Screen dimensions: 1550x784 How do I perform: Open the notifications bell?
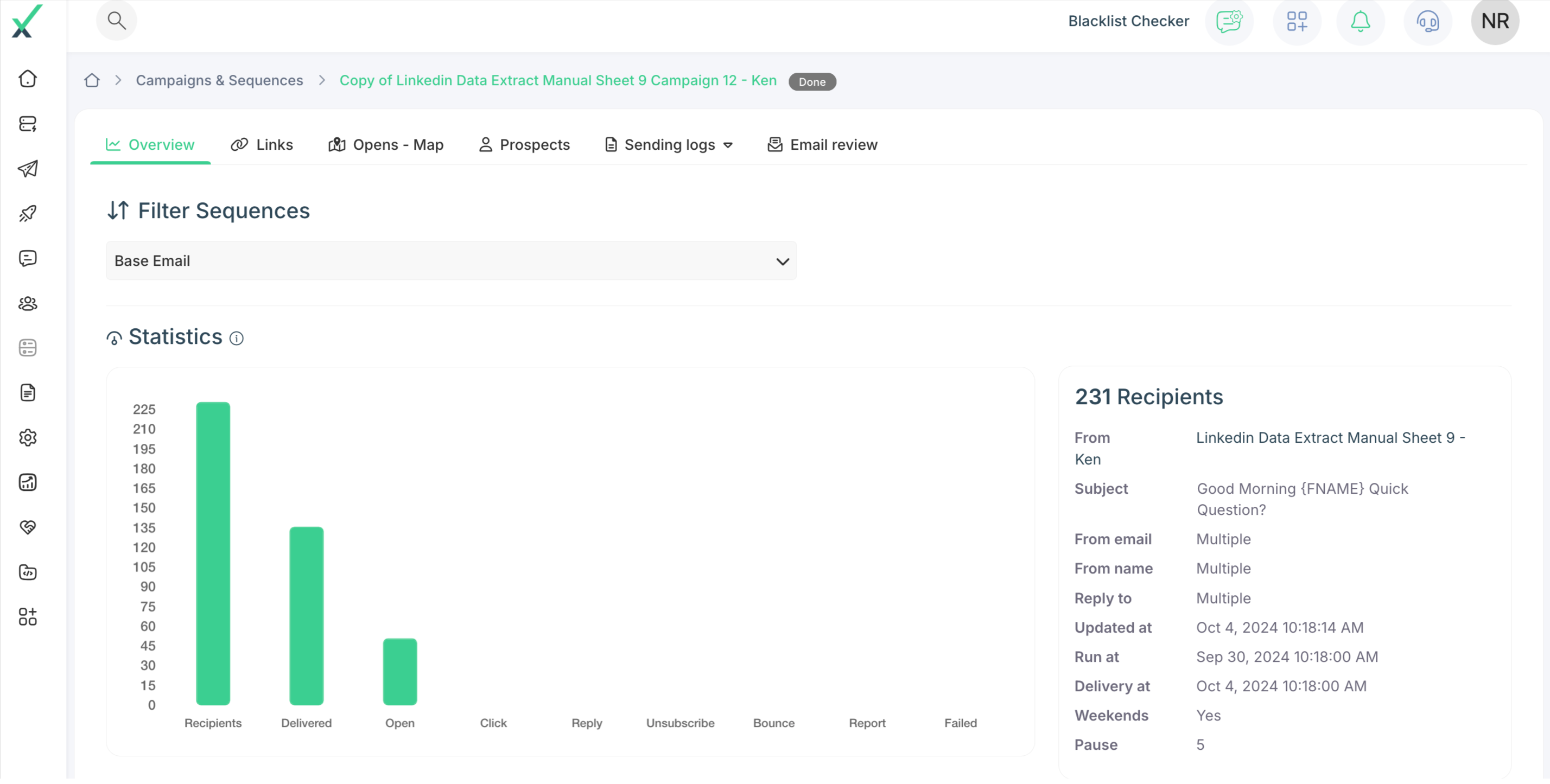[1360, 22]
